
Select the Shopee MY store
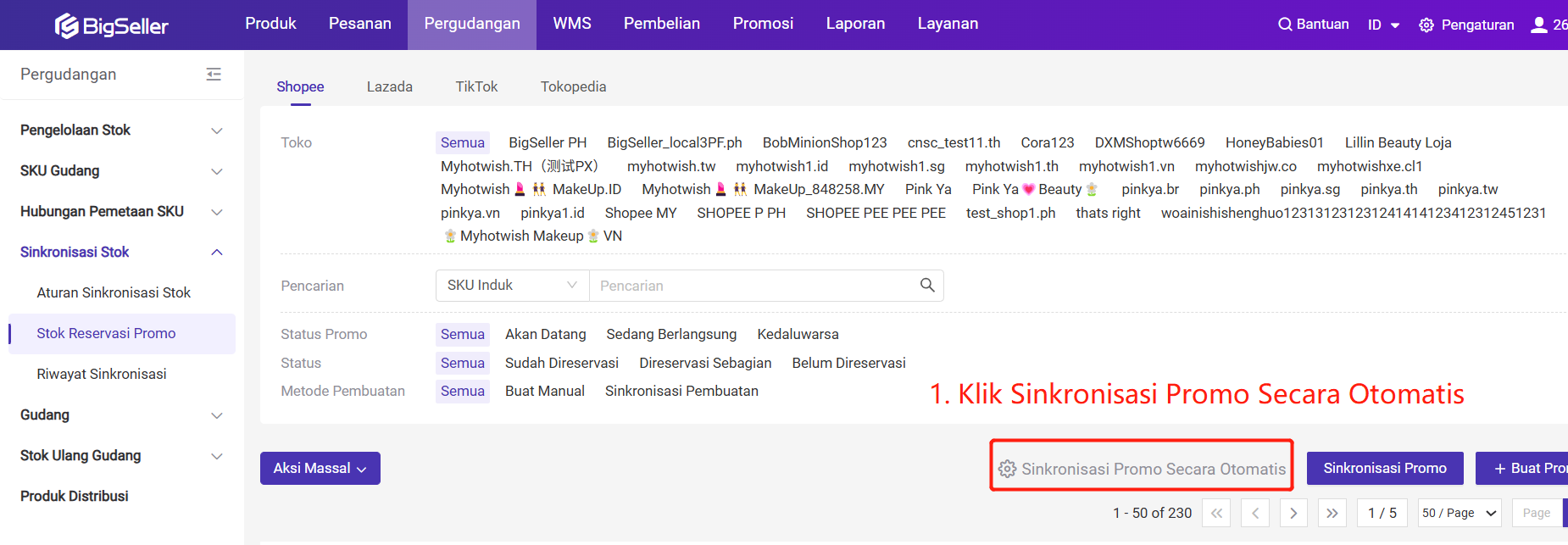point(641,213)
